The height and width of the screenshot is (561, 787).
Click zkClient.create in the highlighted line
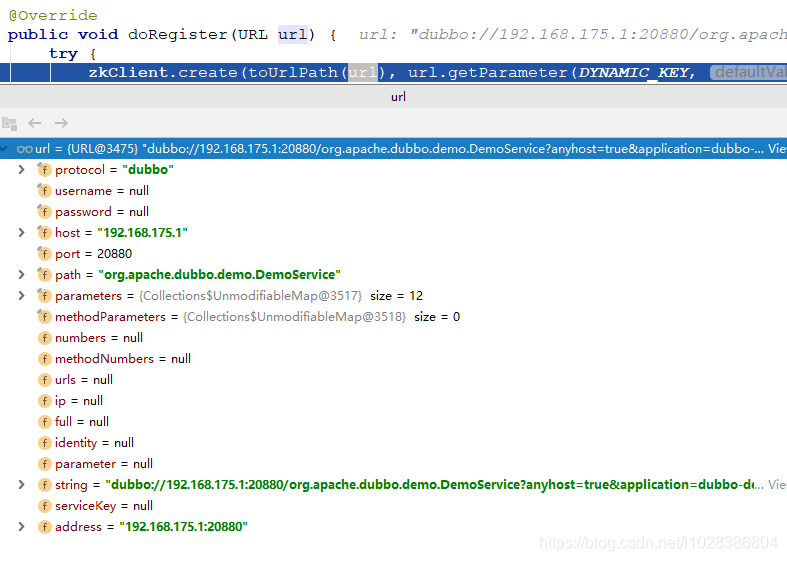tap(163, 73)
